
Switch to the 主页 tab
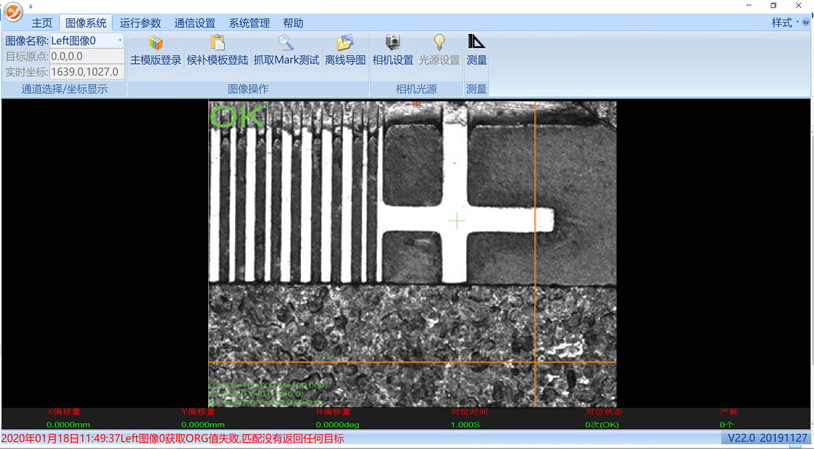click(x=42, y=23)
